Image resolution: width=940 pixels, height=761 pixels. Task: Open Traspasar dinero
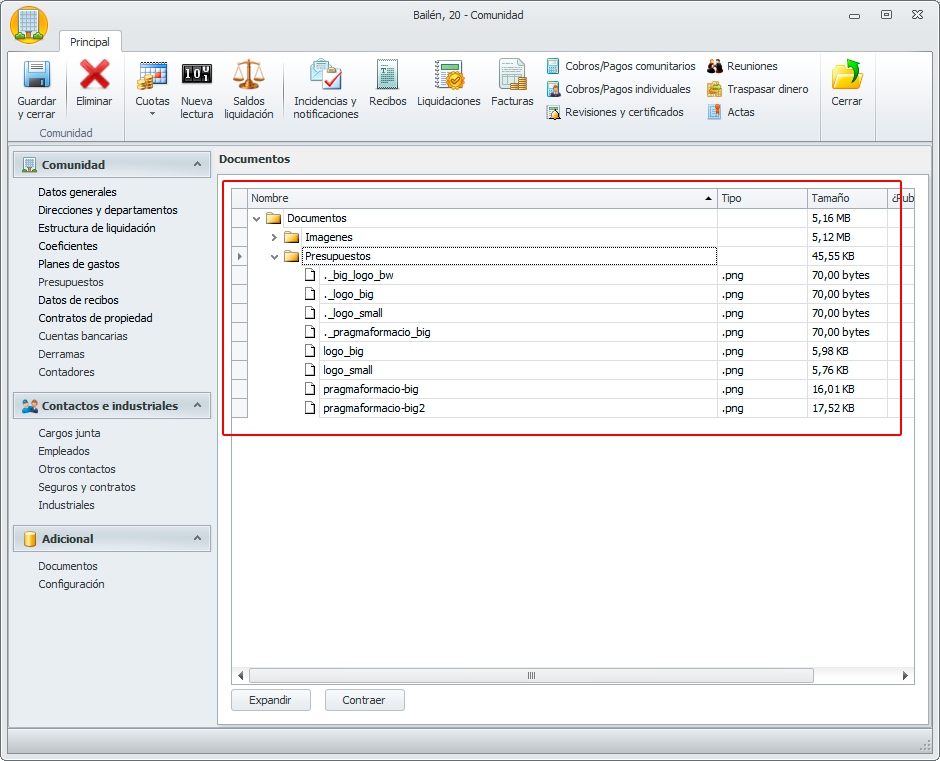click(758, 89)
